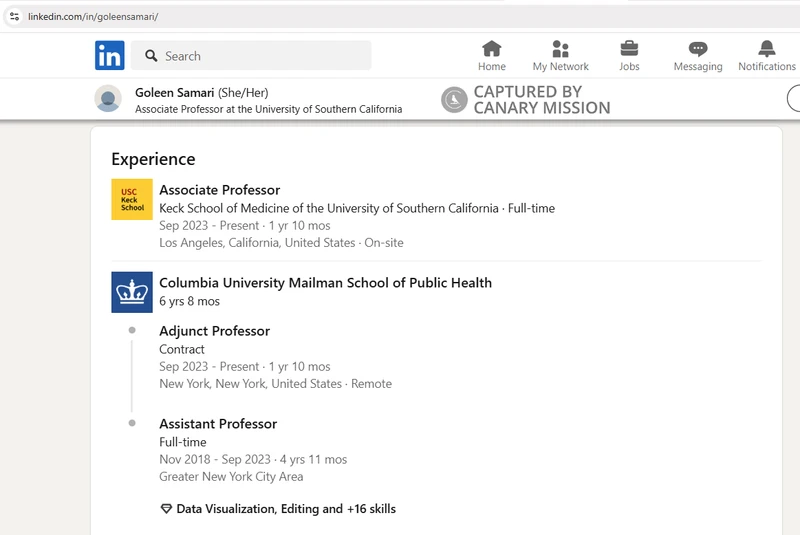Open the Messaging chat icon
The height and width of the screenshot is (535, 800).
click(x=698, y=49)
